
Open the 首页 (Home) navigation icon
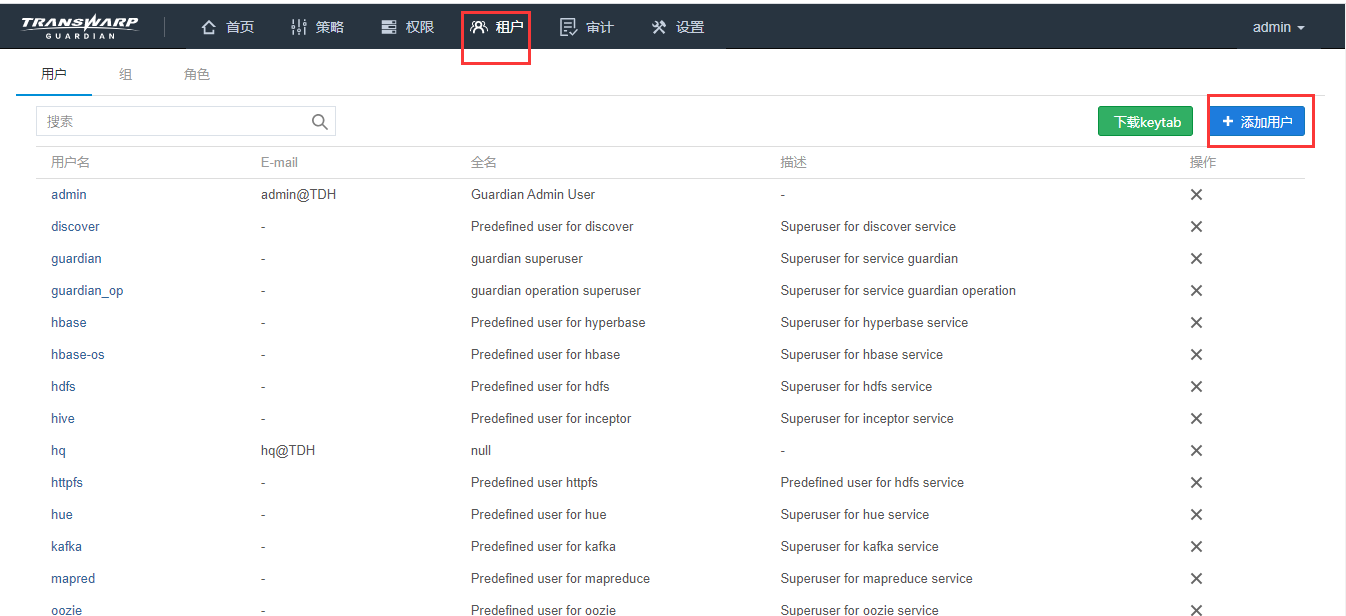click(210, 27)
